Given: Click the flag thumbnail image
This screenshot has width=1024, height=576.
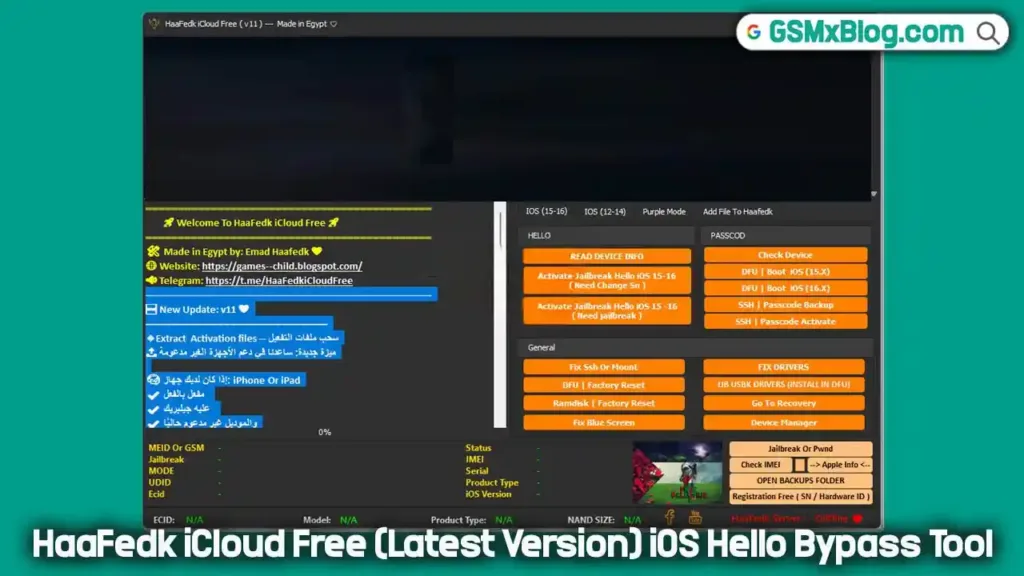Looking at the screenshot, I should (677, 473).
